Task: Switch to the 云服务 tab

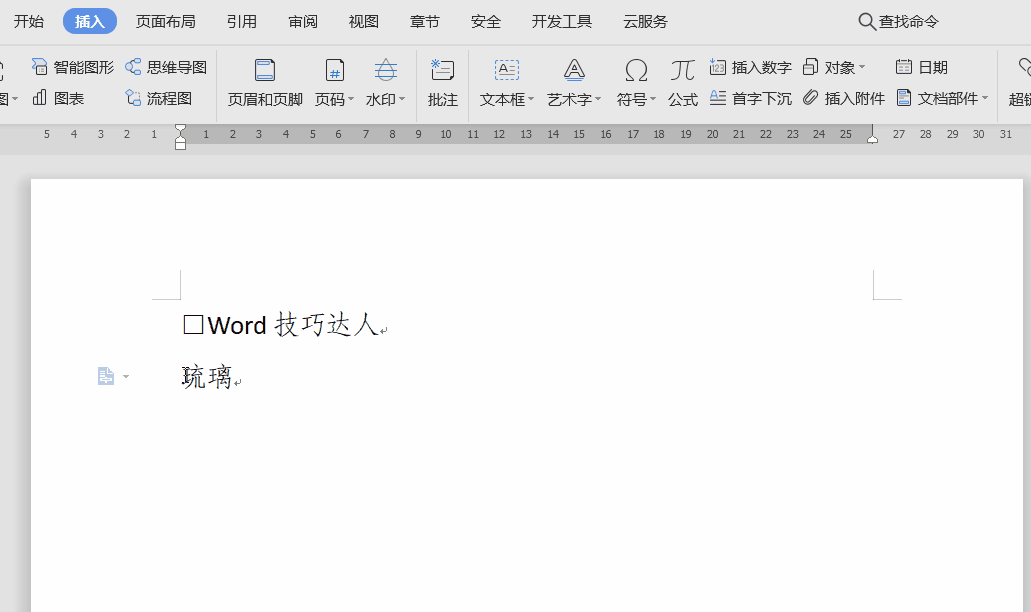Action: tap(646, 22)
